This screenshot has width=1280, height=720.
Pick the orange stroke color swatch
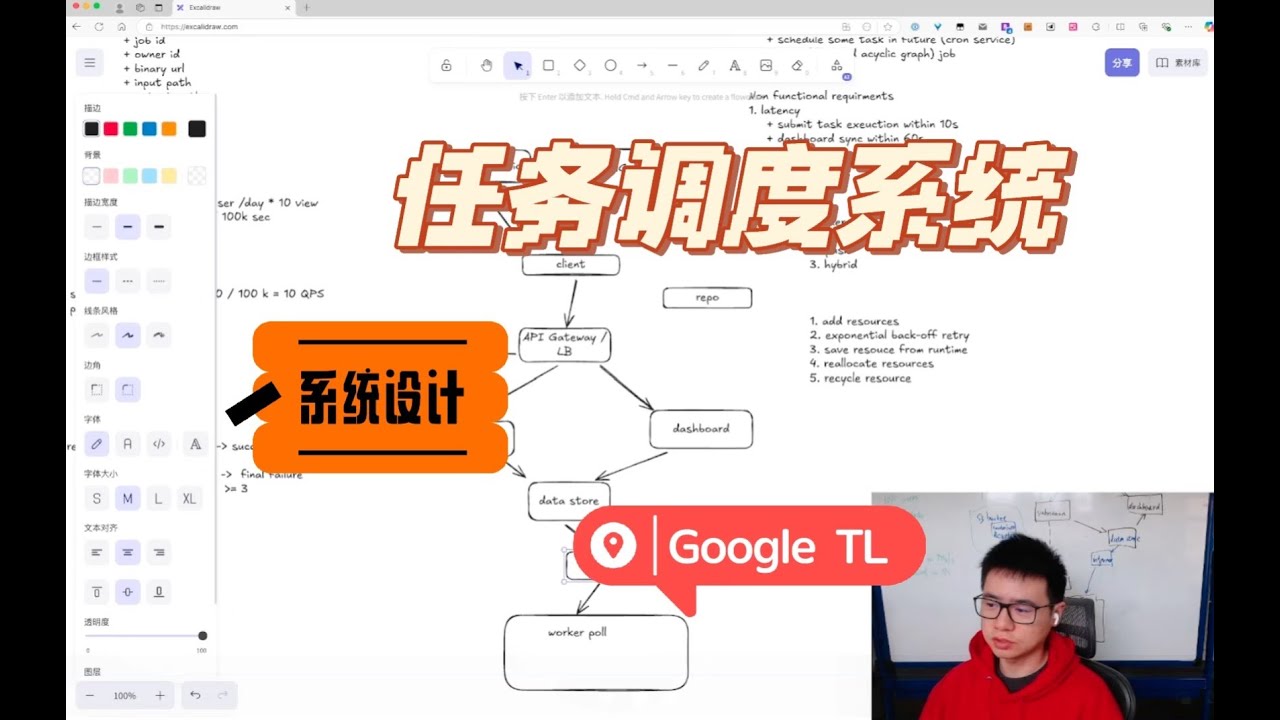[x=169, y=129]
